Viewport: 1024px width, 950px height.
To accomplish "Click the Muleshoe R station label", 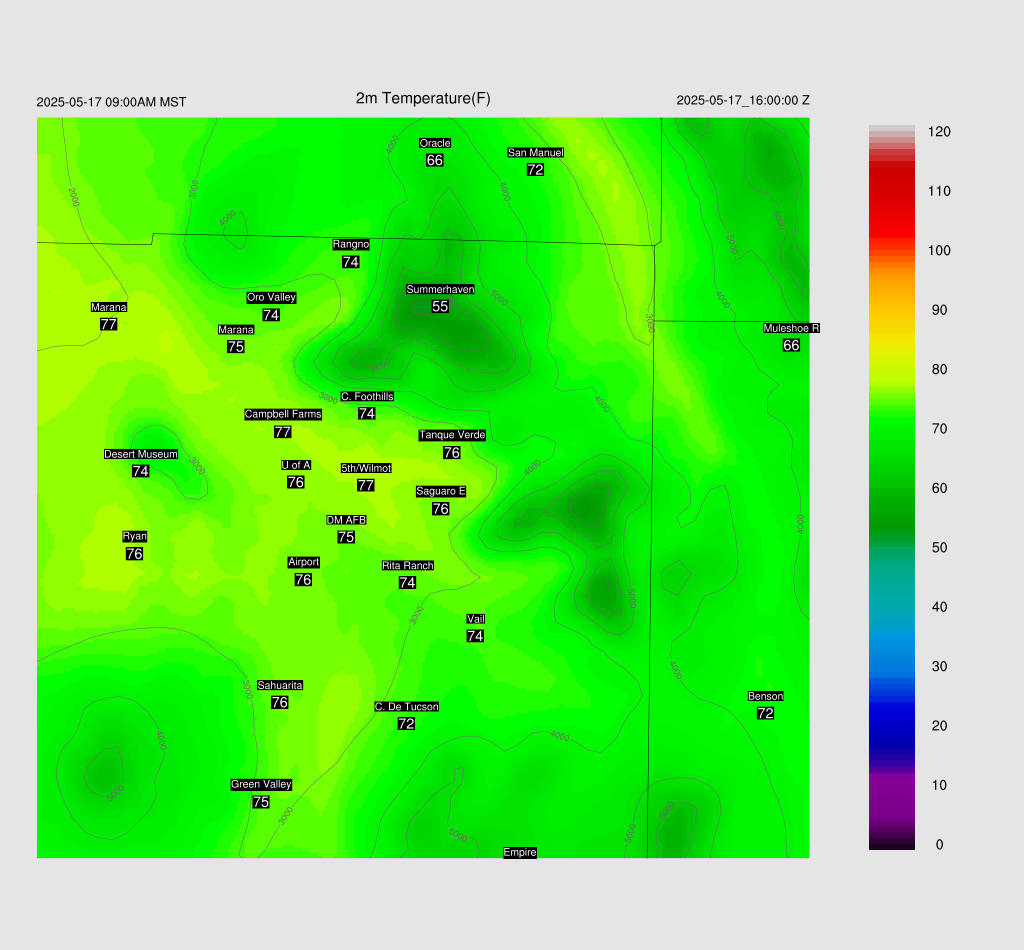I will [792, 328].
